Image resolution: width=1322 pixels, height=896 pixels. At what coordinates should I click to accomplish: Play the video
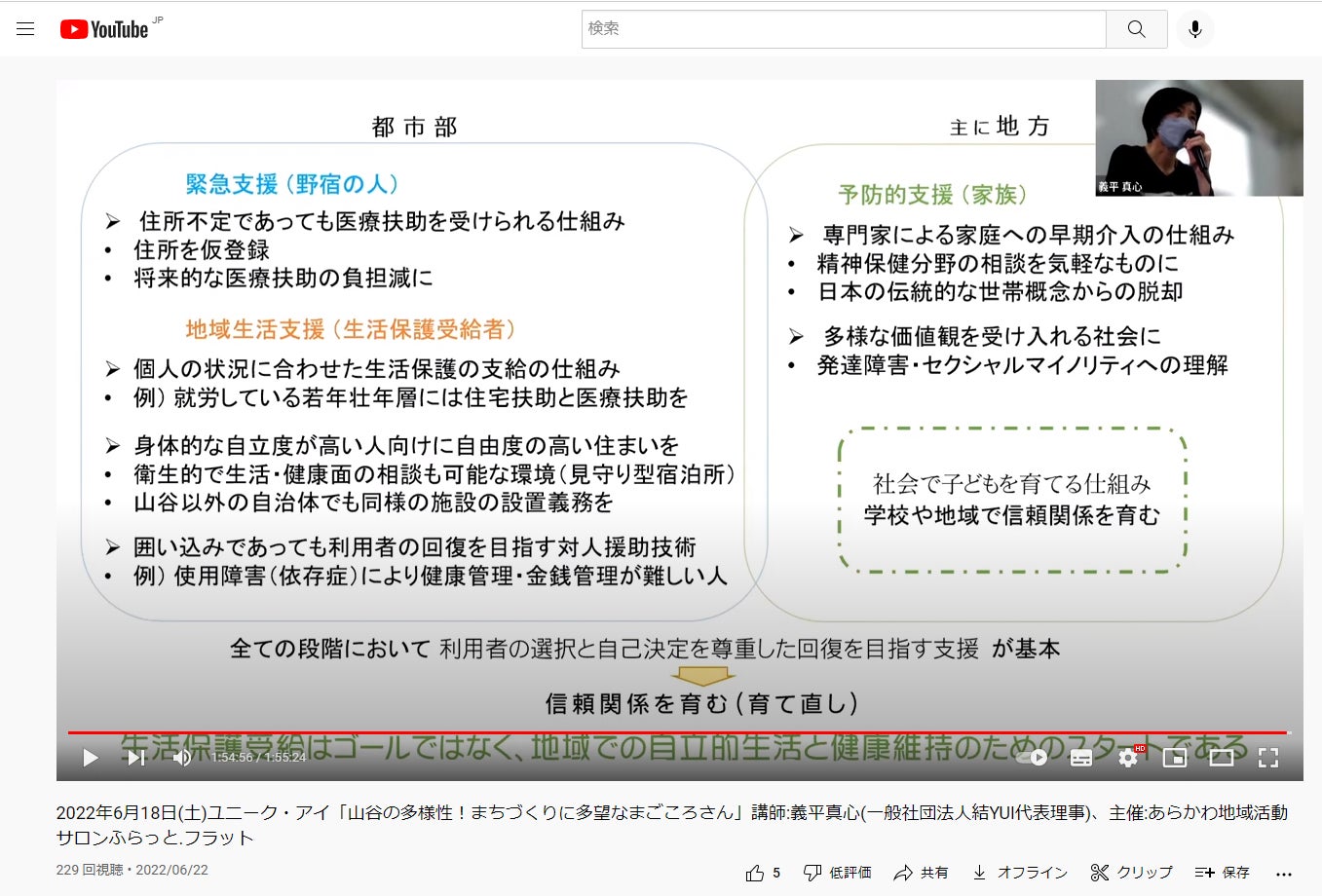(x=90, y=757)
